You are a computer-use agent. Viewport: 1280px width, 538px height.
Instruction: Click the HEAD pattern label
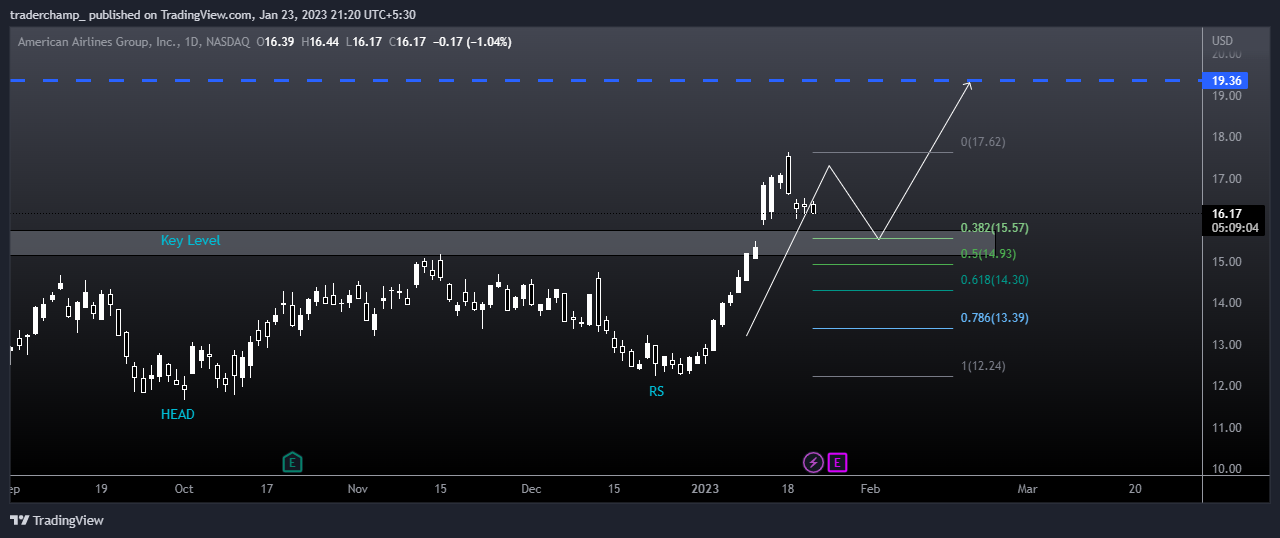[178, 414]
